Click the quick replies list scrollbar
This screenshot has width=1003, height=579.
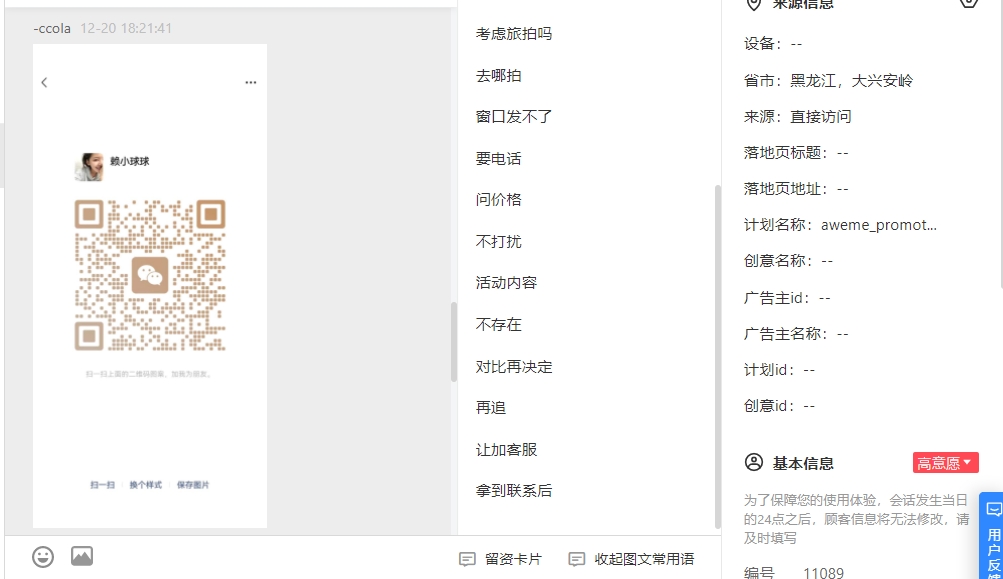(x=717, y=356)
